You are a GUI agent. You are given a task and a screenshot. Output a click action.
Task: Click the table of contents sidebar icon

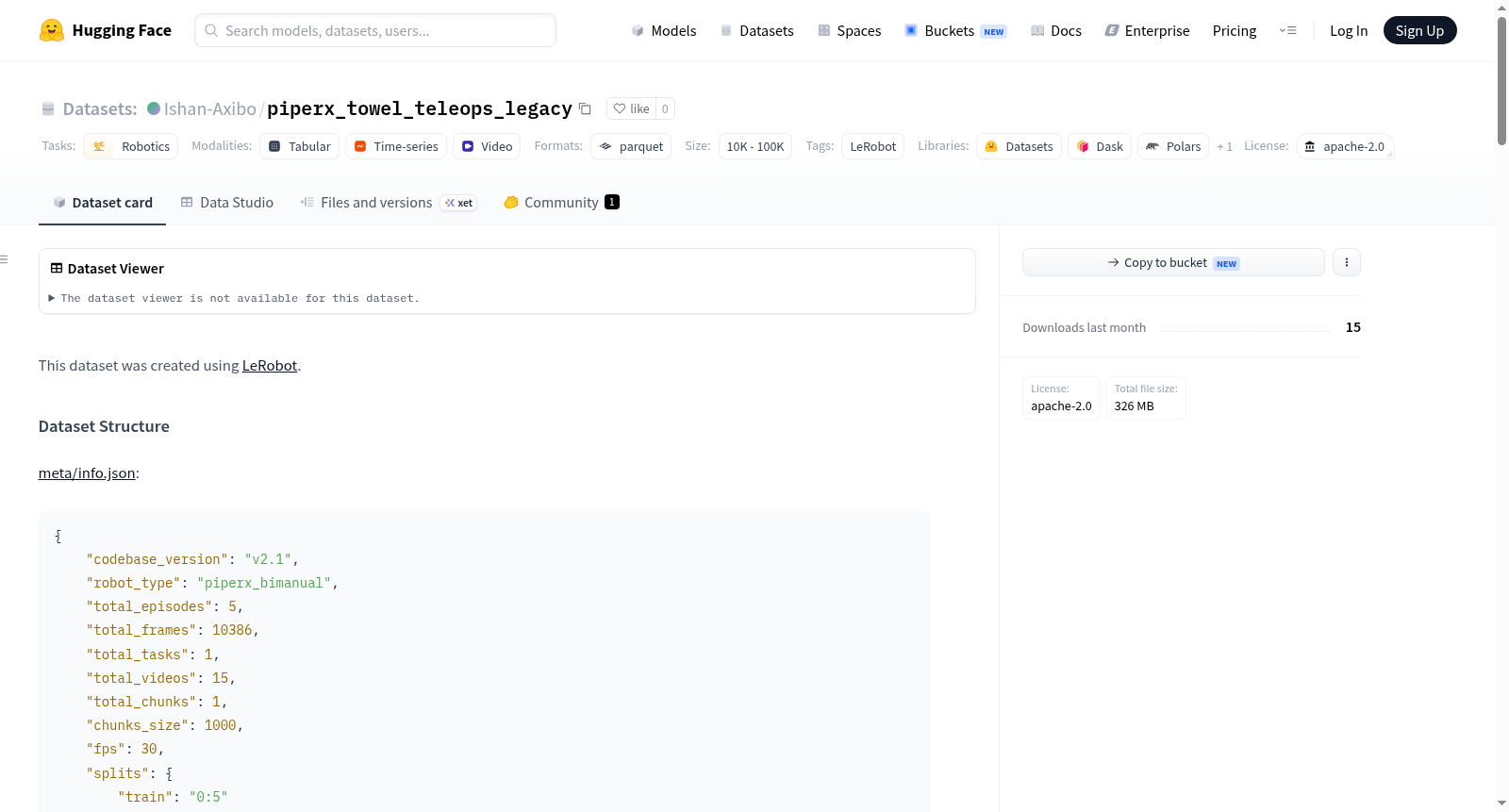tap(4, 259)
